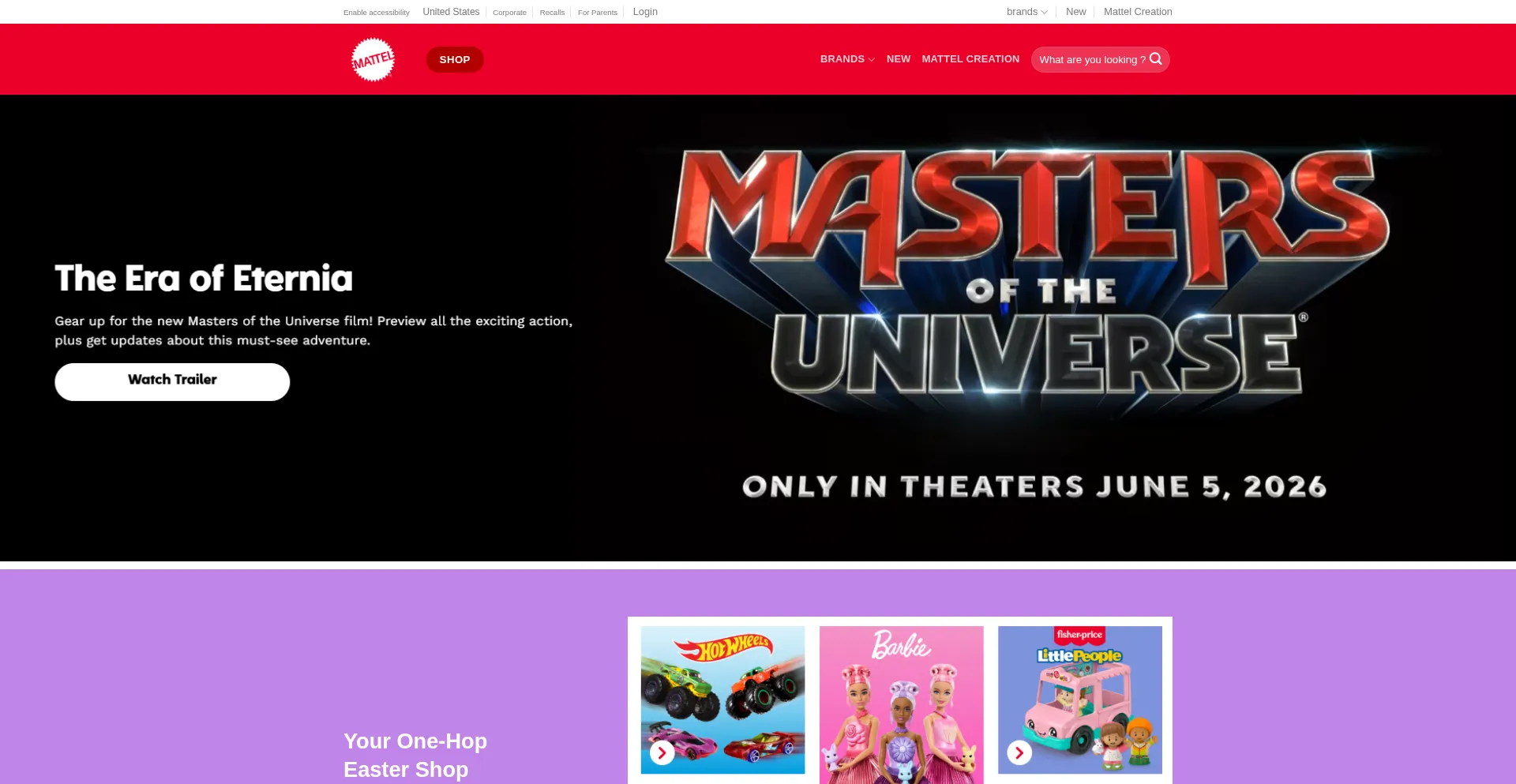Open Mattel Creation link in top bar

click(1138, 12)
